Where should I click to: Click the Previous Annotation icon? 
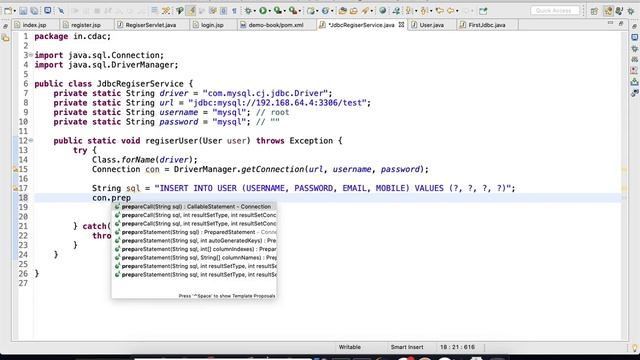pyautogui.click(x=424, y=11)
